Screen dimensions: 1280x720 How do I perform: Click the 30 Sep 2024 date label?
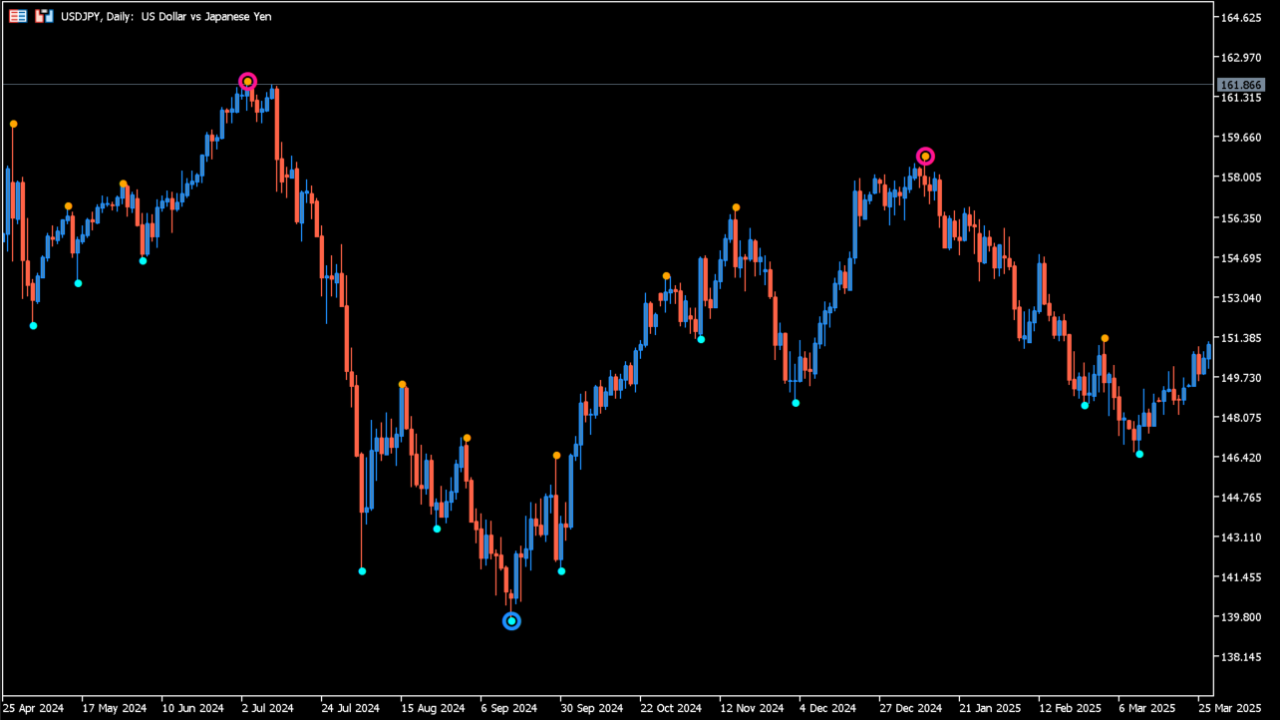(592, 708)
